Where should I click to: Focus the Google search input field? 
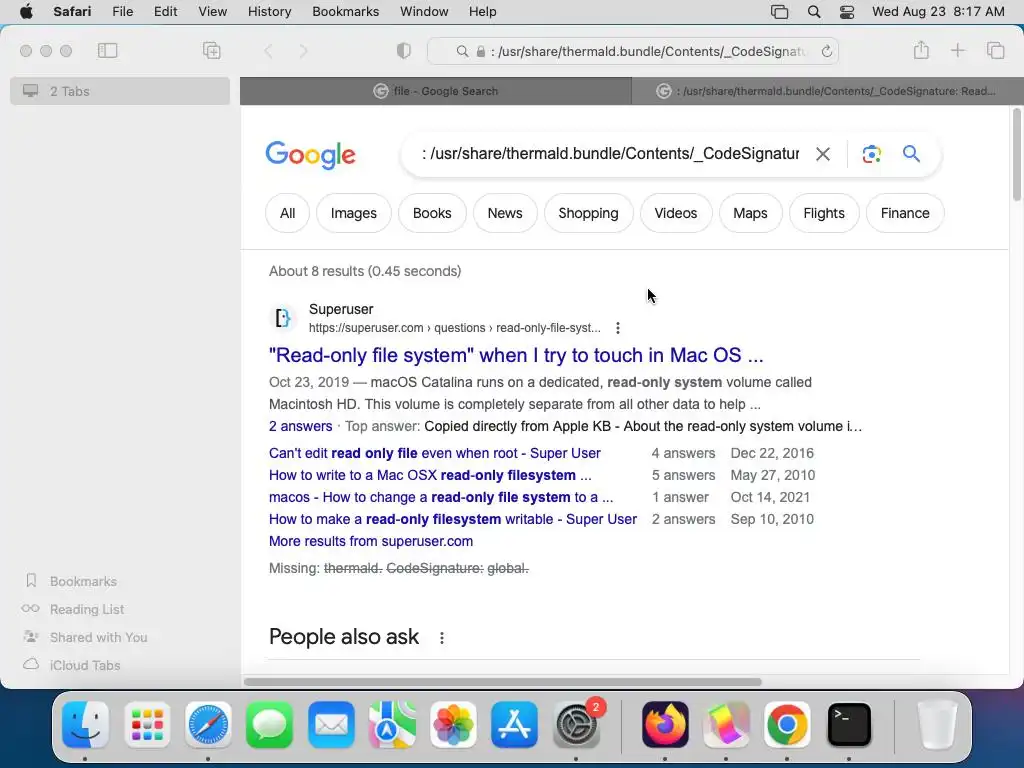click(x=610, y=154)
